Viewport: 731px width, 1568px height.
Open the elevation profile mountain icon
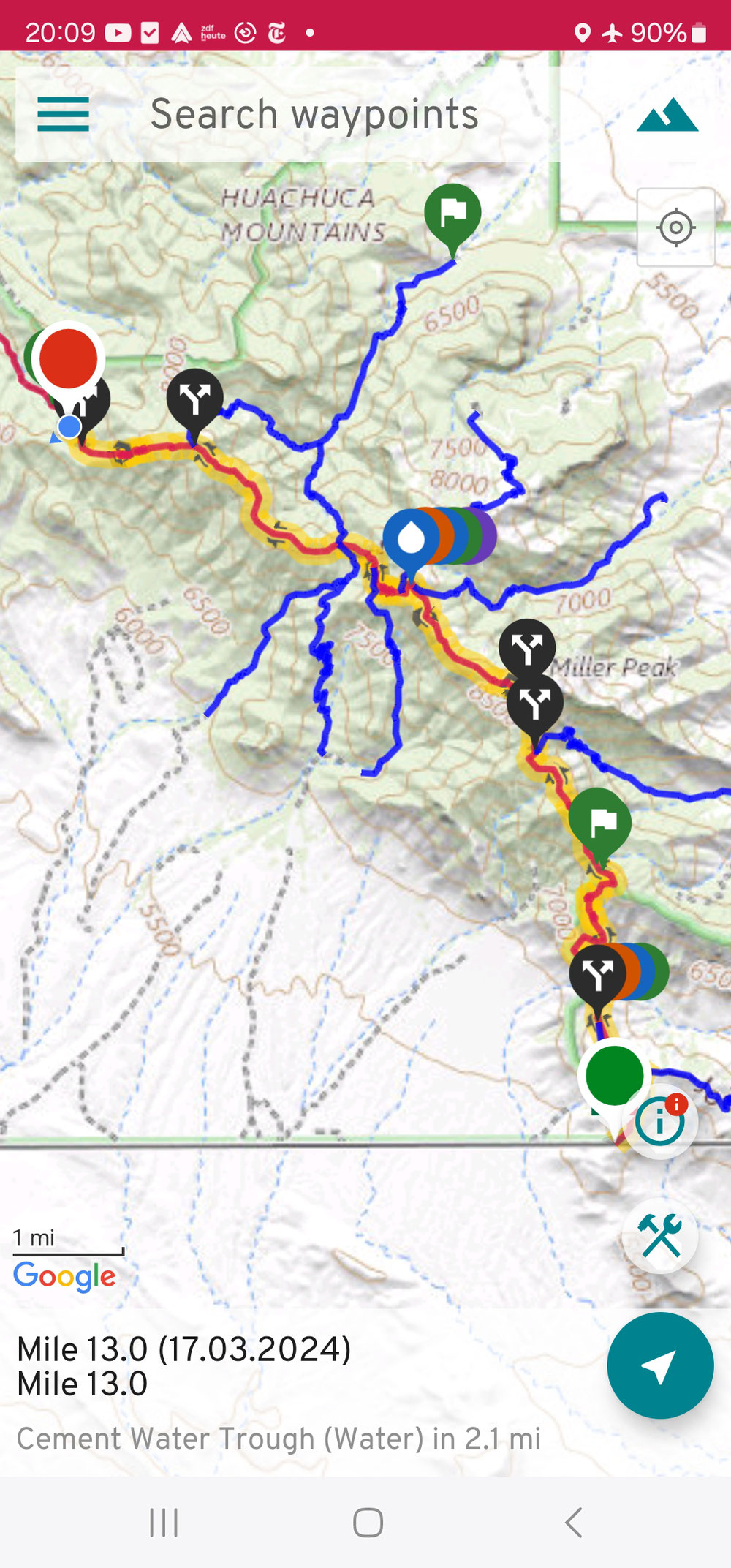tap(667, 115)
